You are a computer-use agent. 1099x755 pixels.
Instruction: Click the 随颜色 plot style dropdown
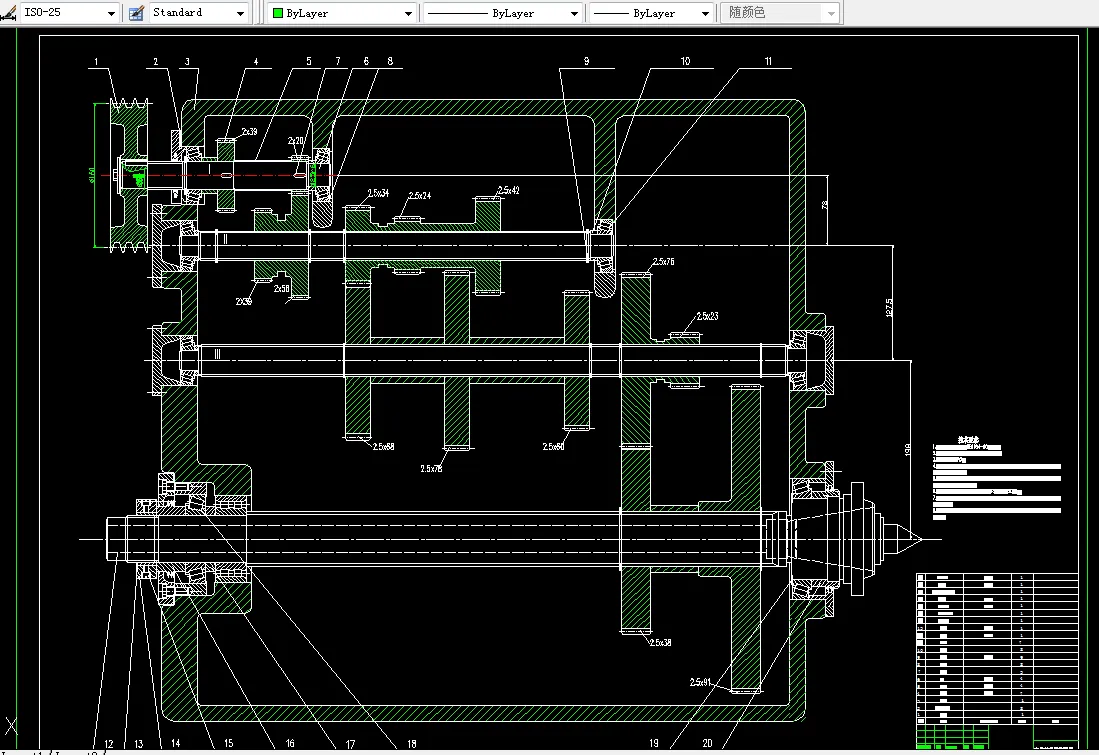(780, 13)
